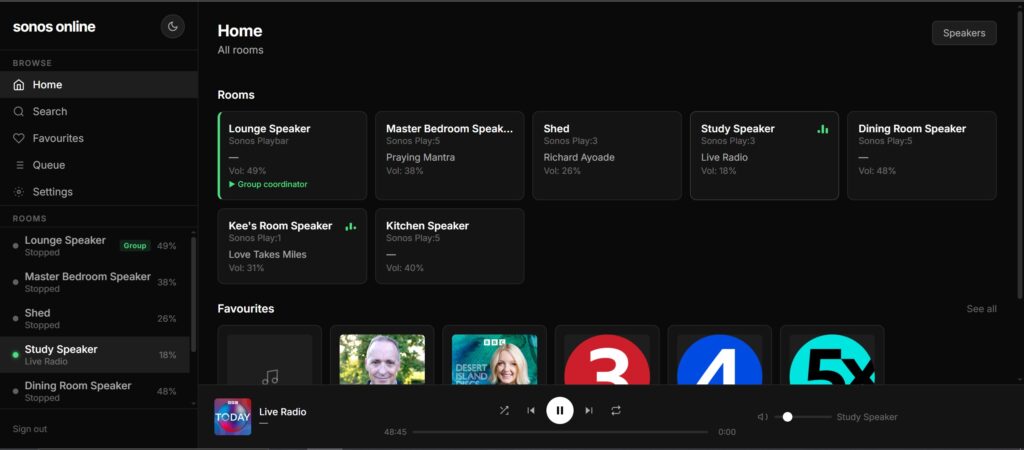
Task: Click the Queue list icon
Action: tap(19, 165)
